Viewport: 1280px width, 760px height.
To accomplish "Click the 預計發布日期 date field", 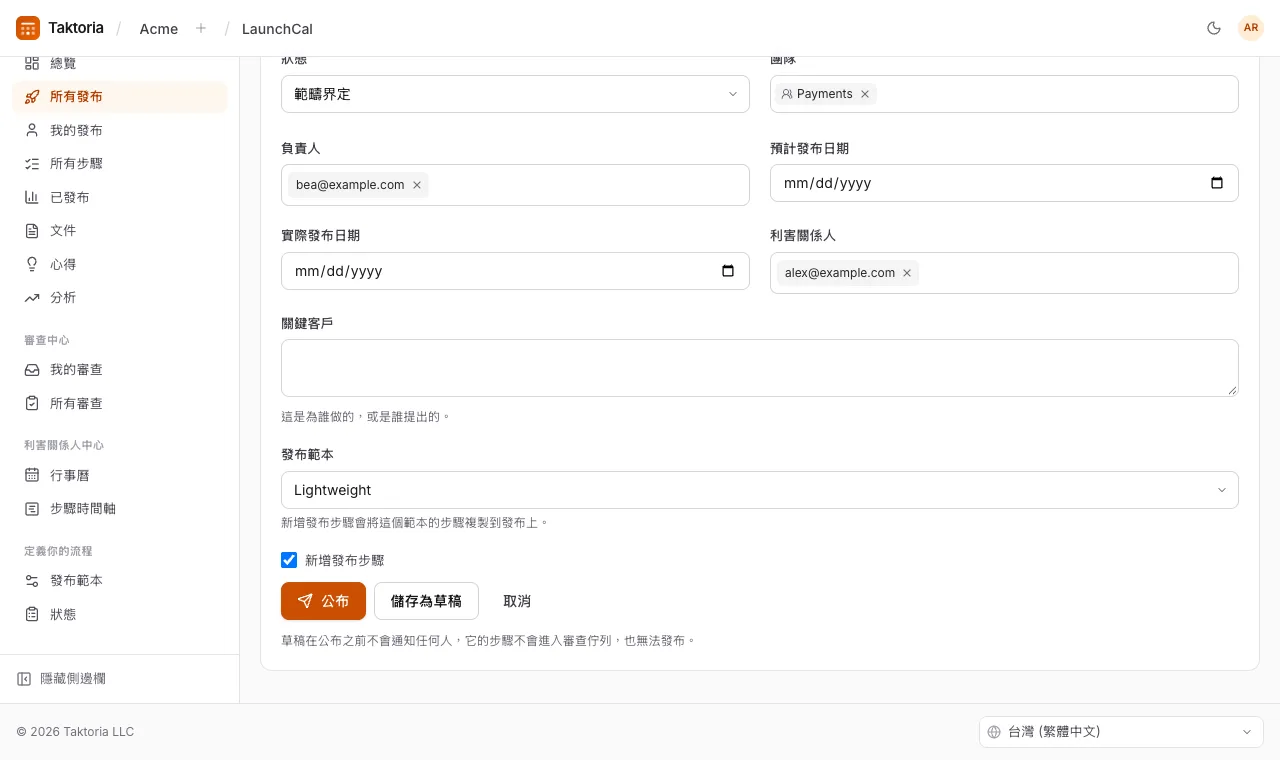I will click(x=1004, y=183).
